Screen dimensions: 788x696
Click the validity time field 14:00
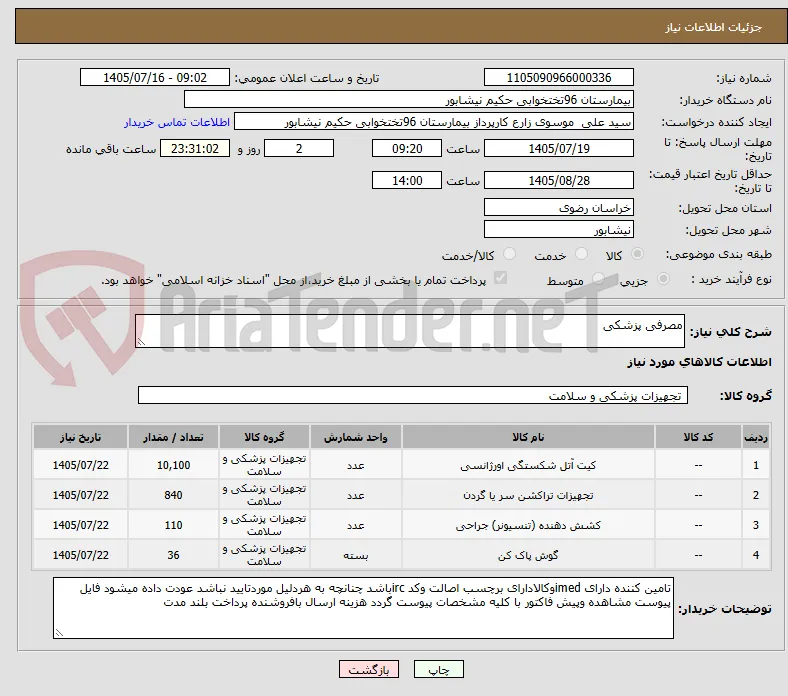click(x=407, y=180)
